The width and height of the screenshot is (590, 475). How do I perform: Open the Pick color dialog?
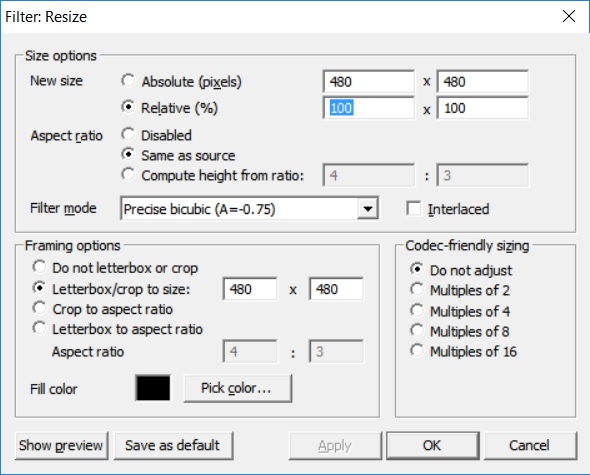pos(238,388)
